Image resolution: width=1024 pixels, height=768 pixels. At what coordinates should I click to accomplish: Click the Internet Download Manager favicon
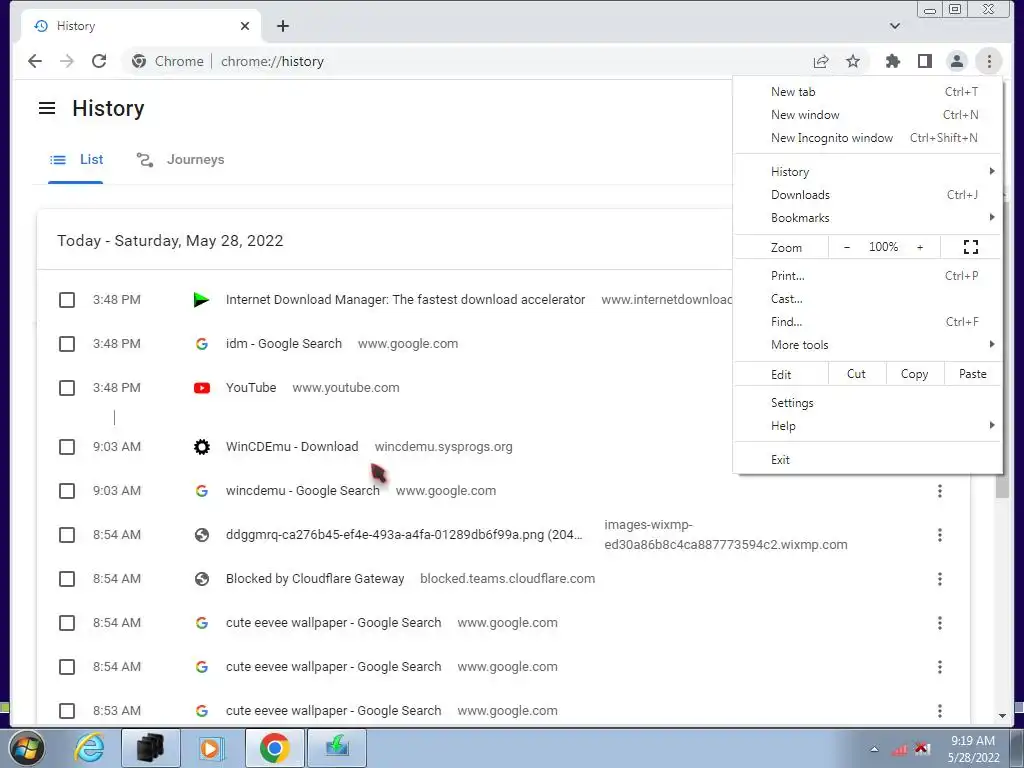point(202,300)
